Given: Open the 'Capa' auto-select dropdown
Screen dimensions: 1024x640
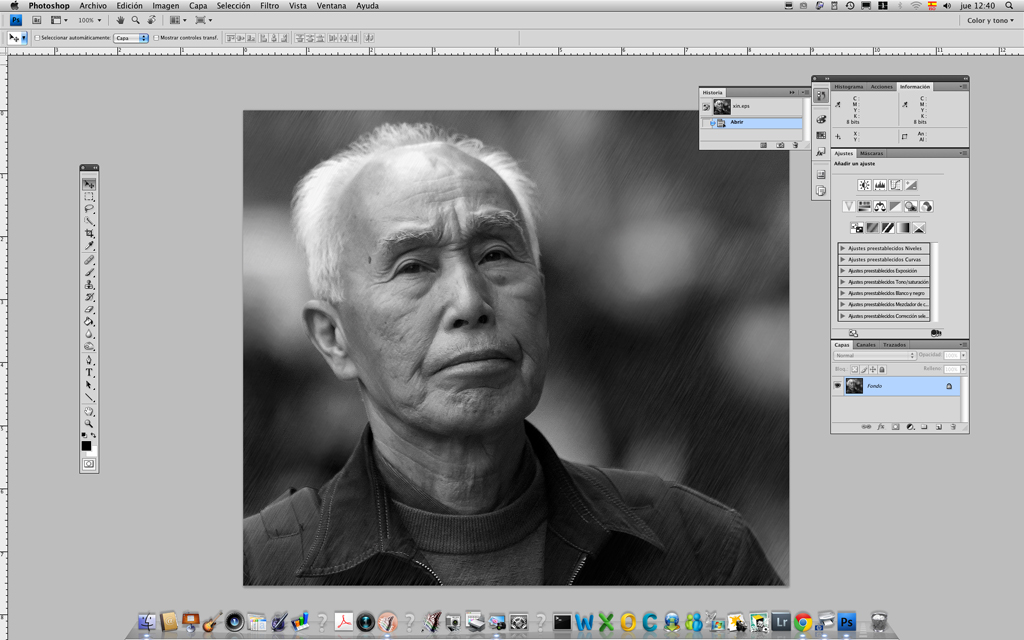Looking at the screenshot, I should (131, 38).
